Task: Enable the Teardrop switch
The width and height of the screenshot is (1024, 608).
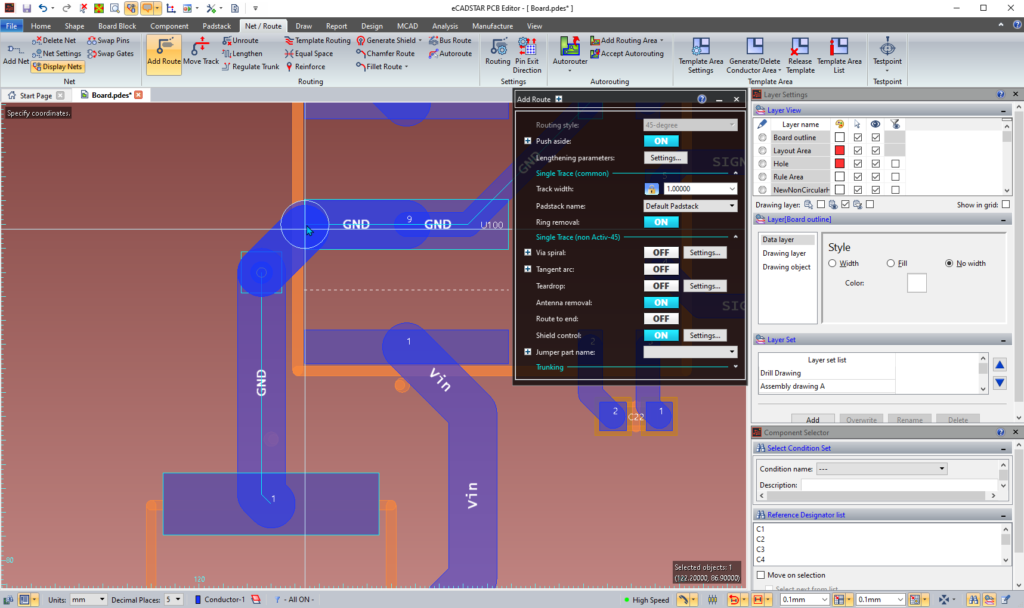Action: coord(661,286)
